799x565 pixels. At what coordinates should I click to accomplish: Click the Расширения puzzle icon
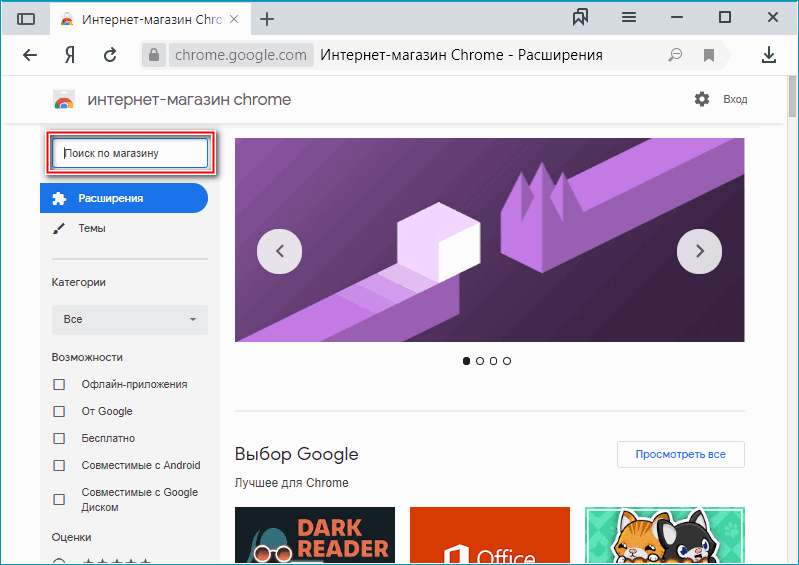pos(59,198)
